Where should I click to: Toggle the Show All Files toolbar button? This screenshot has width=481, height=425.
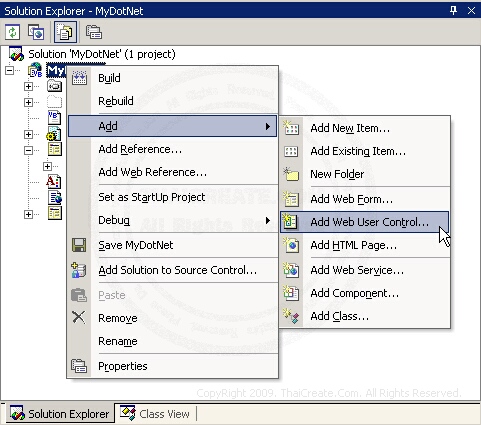pyautogui.click(x=65, y=32)
